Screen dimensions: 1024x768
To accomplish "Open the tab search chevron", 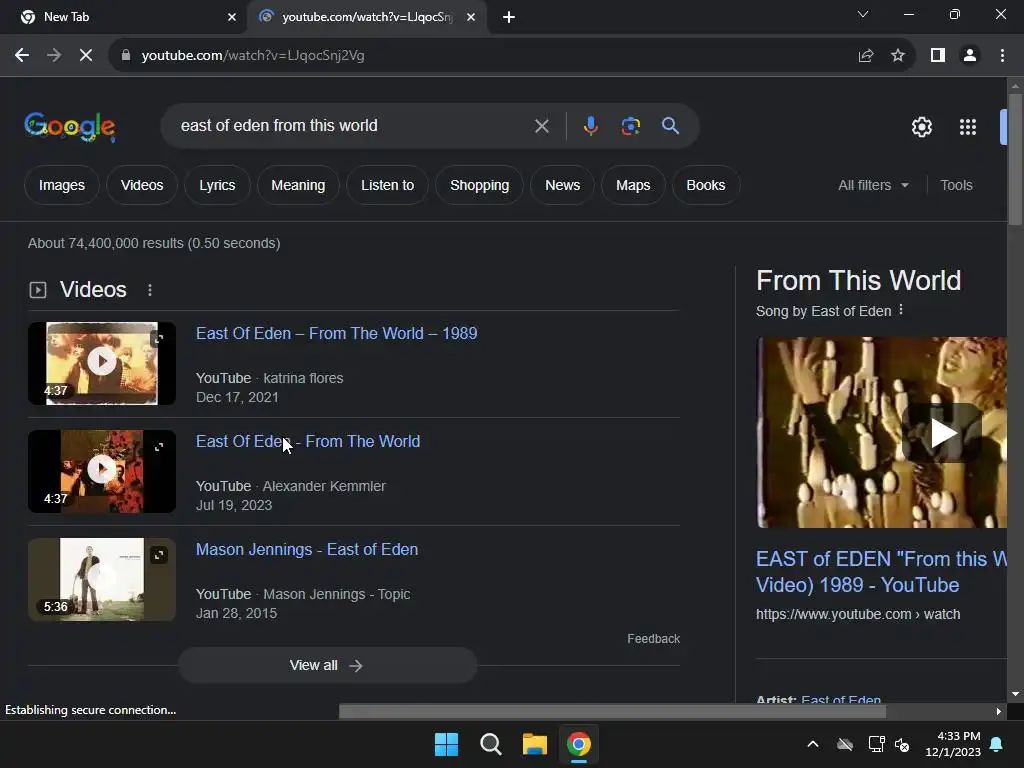I will click(863, 14).
